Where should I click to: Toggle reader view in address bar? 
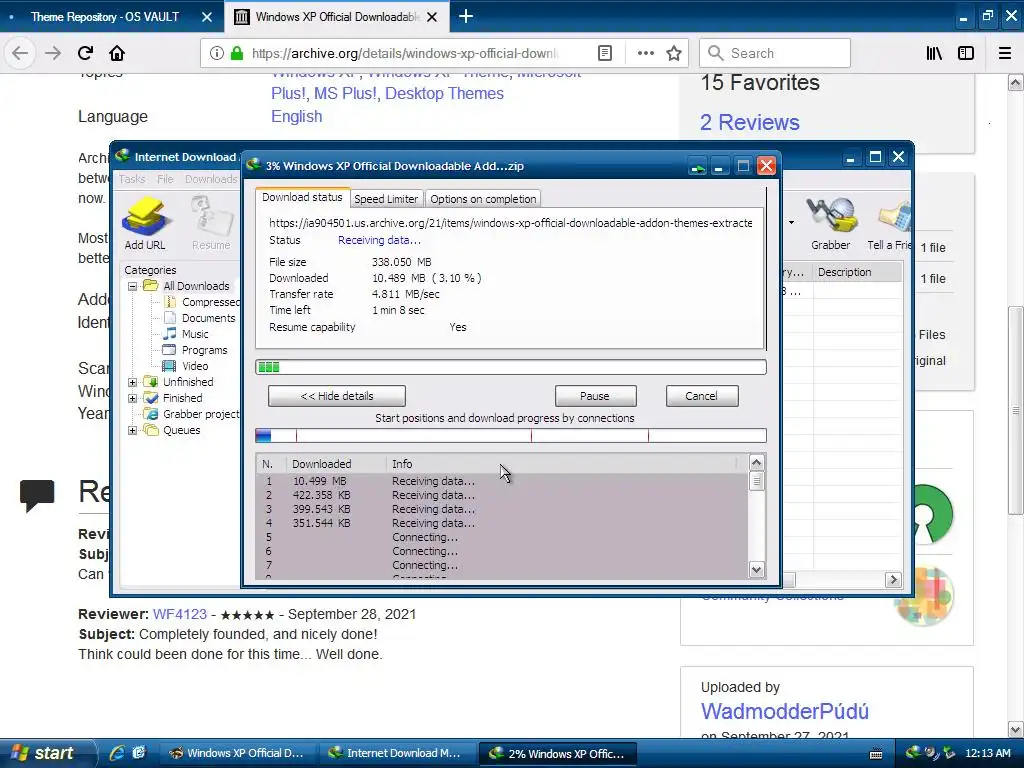pos(605,53)
